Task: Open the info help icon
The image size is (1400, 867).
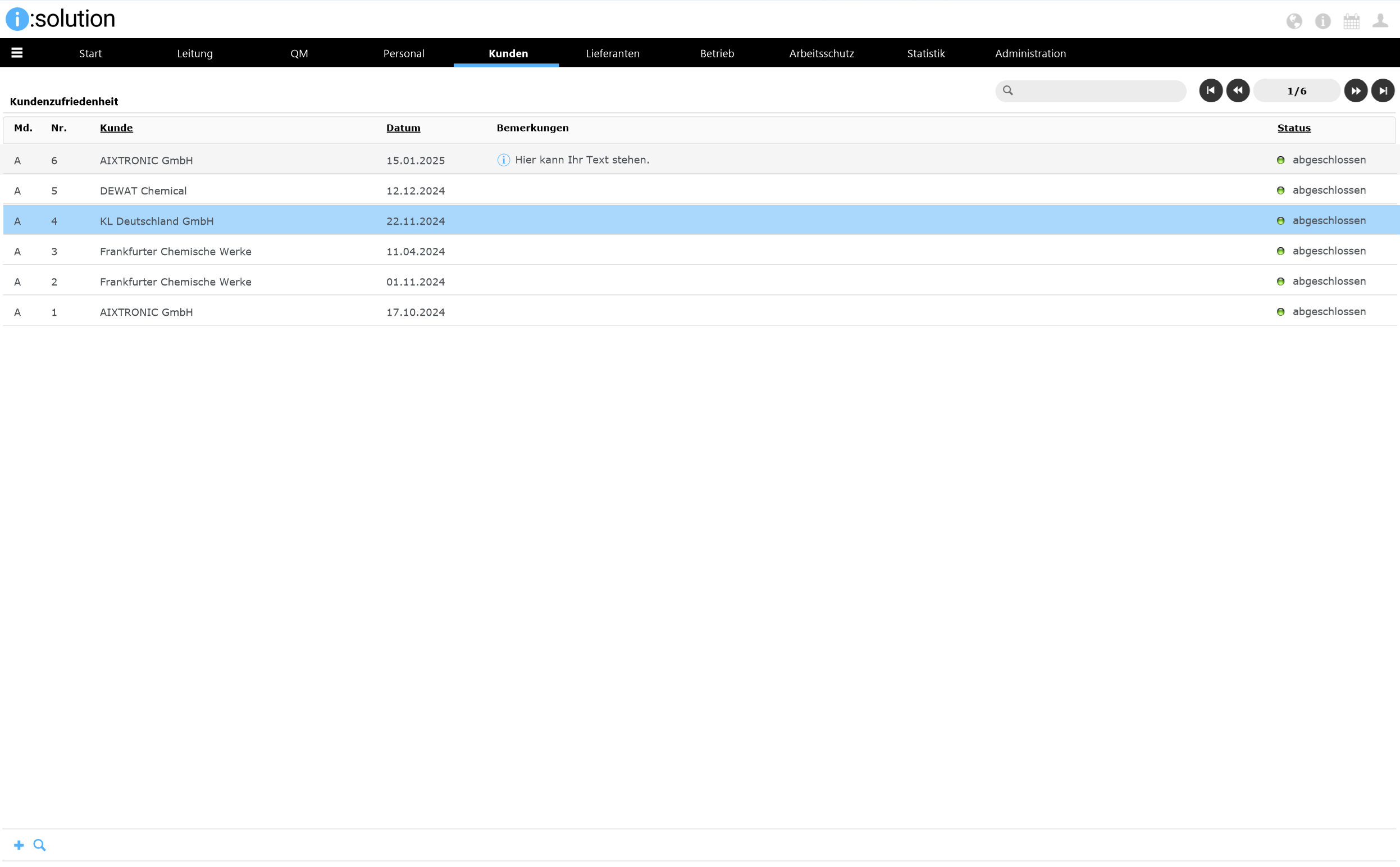Action: (x=1322, y=21)
